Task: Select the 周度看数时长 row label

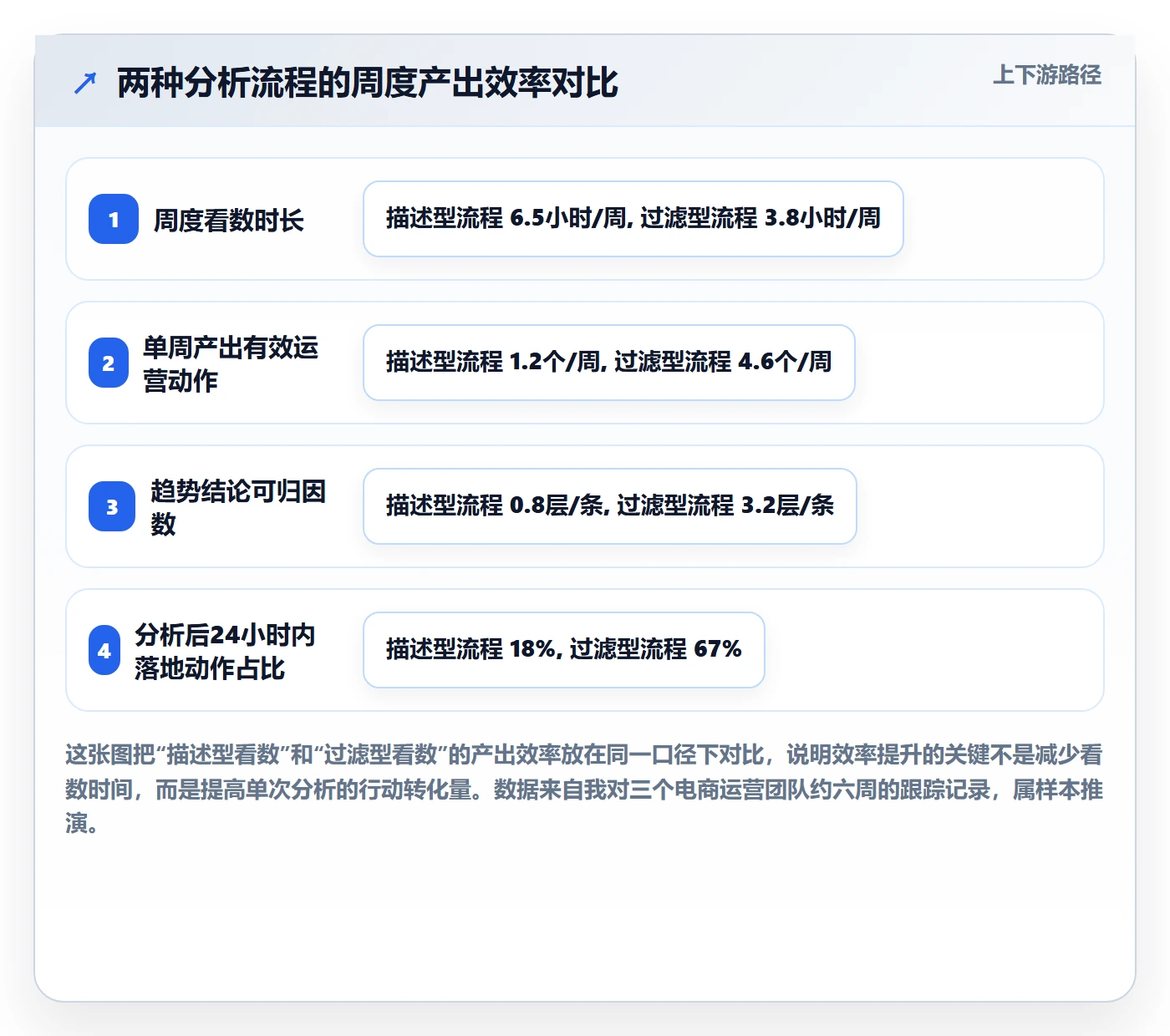Action: pyautogui.click(x=229, y=220)
